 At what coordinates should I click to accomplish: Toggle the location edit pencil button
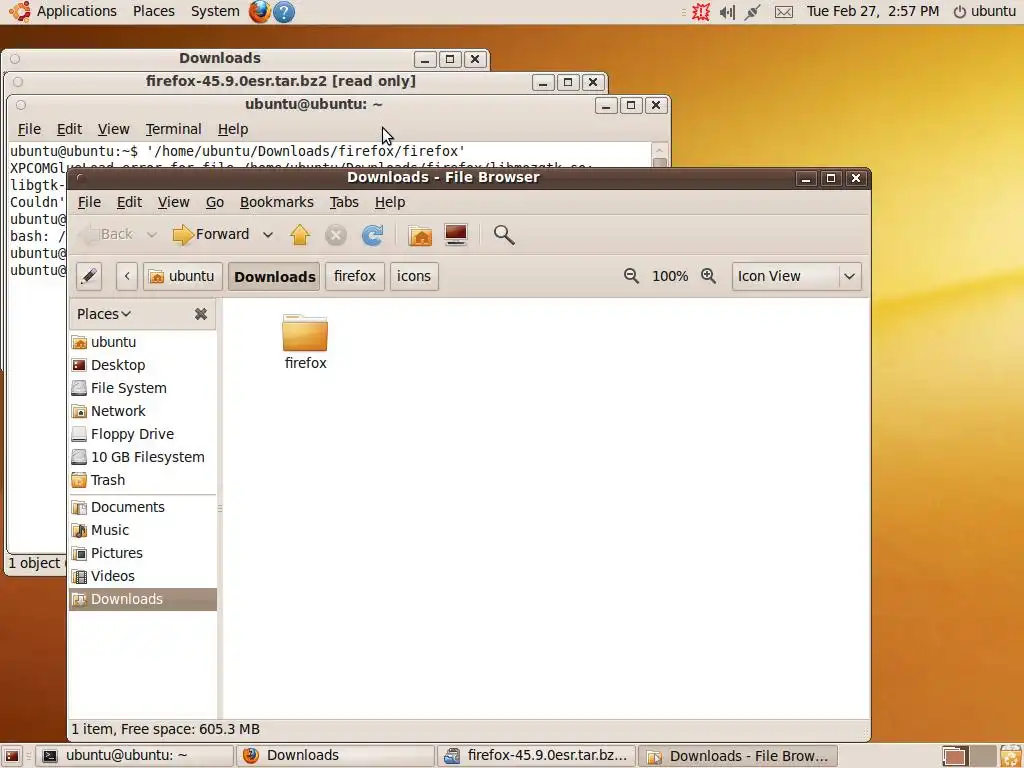[89, 276]
